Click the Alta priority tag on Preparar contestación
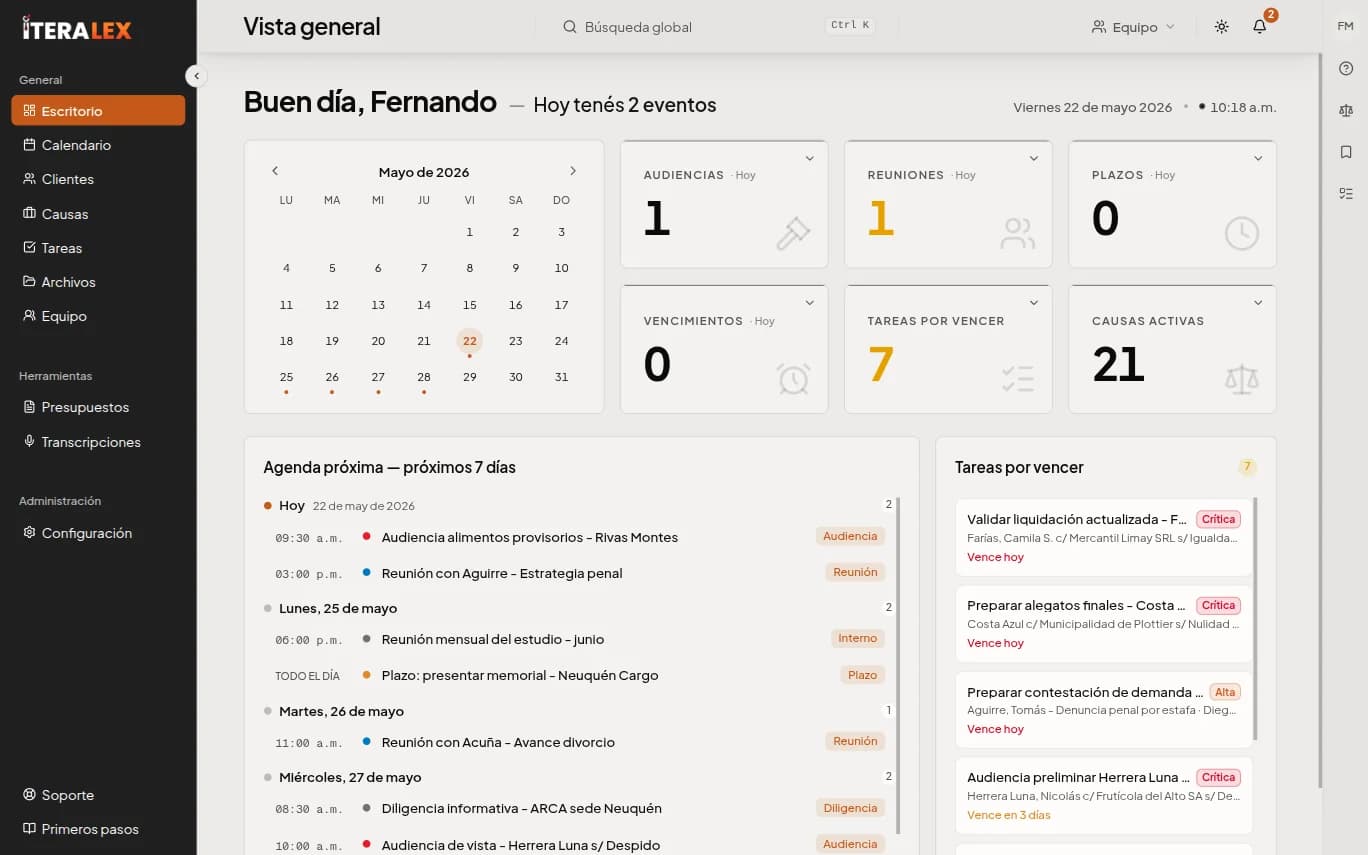Screen dimensions: 1368x855 1226,692
